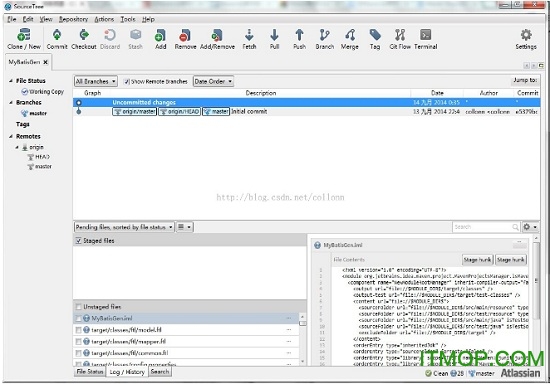The width and height of the screenshot is (550, 384).
Task: Click the origin/master branch label
Action: pos(135,112)
